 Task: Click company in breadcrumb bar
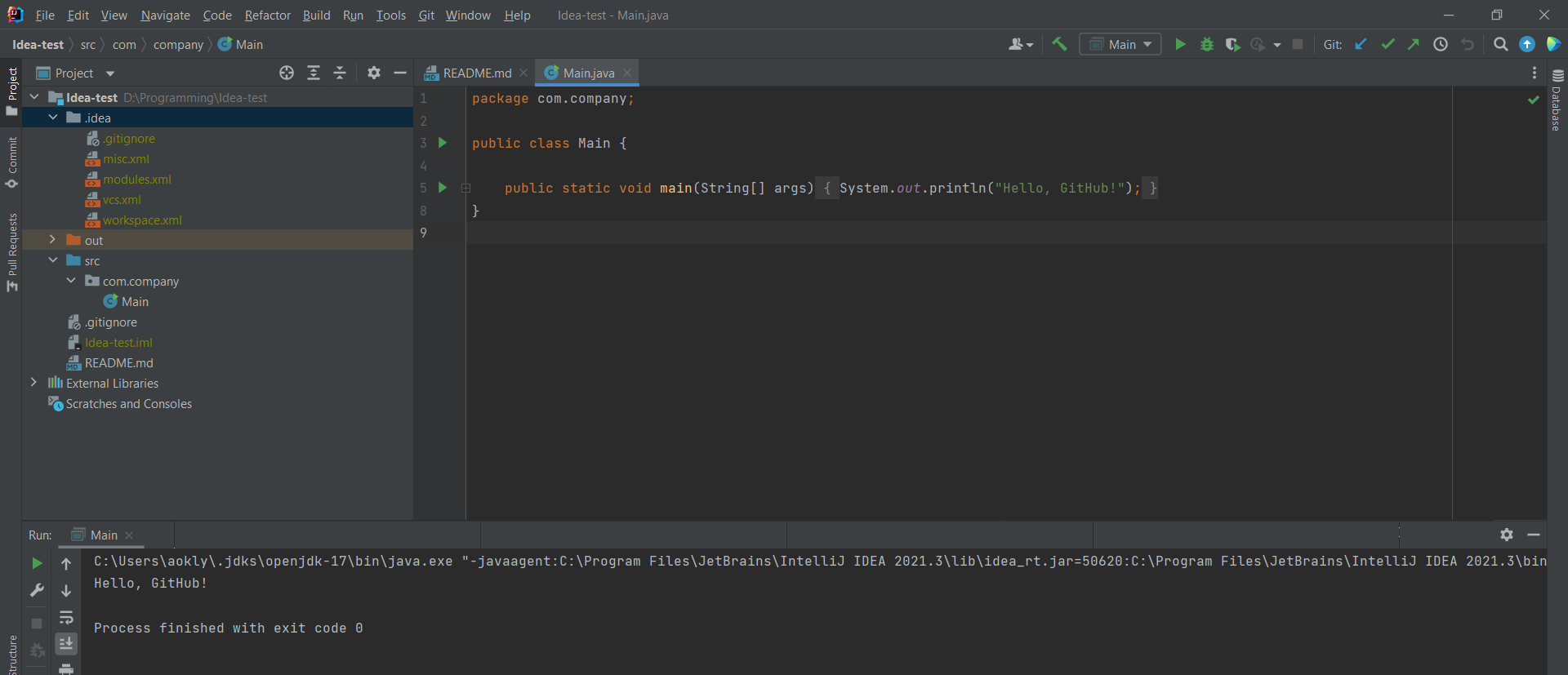click(x=178, y=44)
